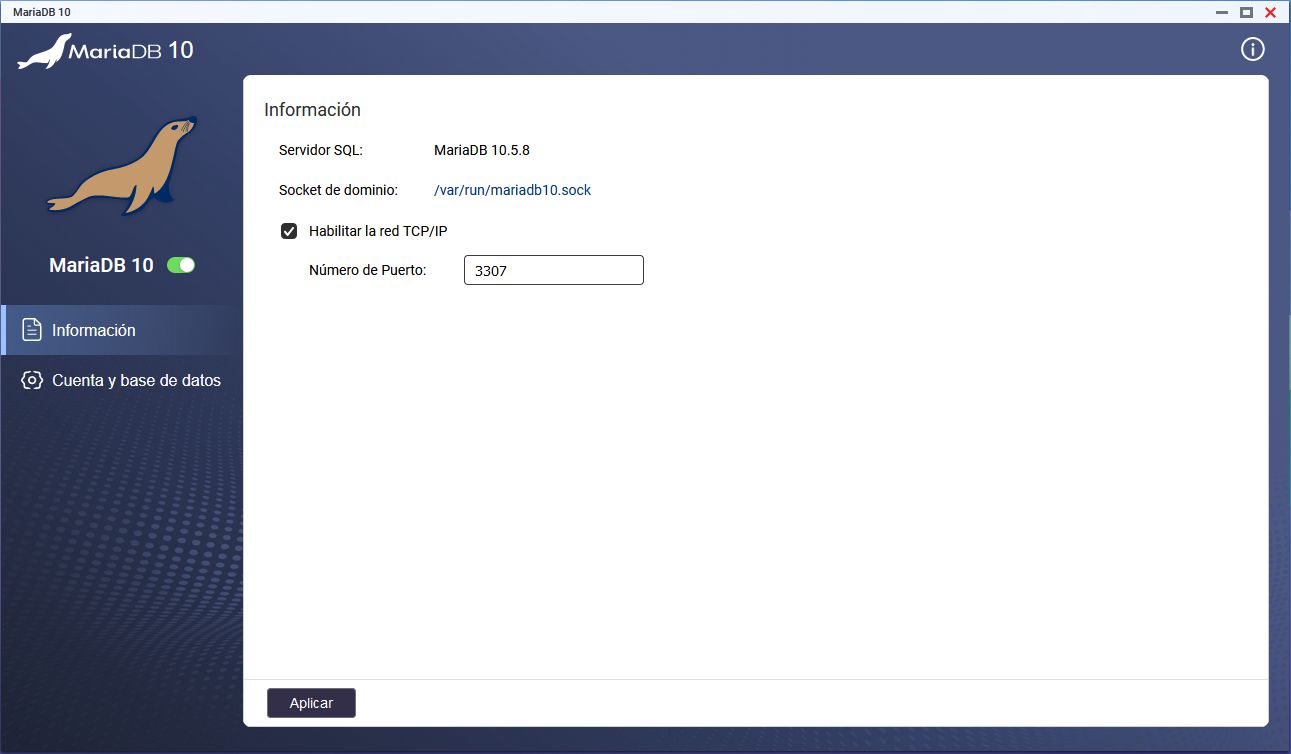This screenshot has height=754, width=1291.
Task: Toggle the MariaDB 10 service switch off
Action: coord(181,265)
